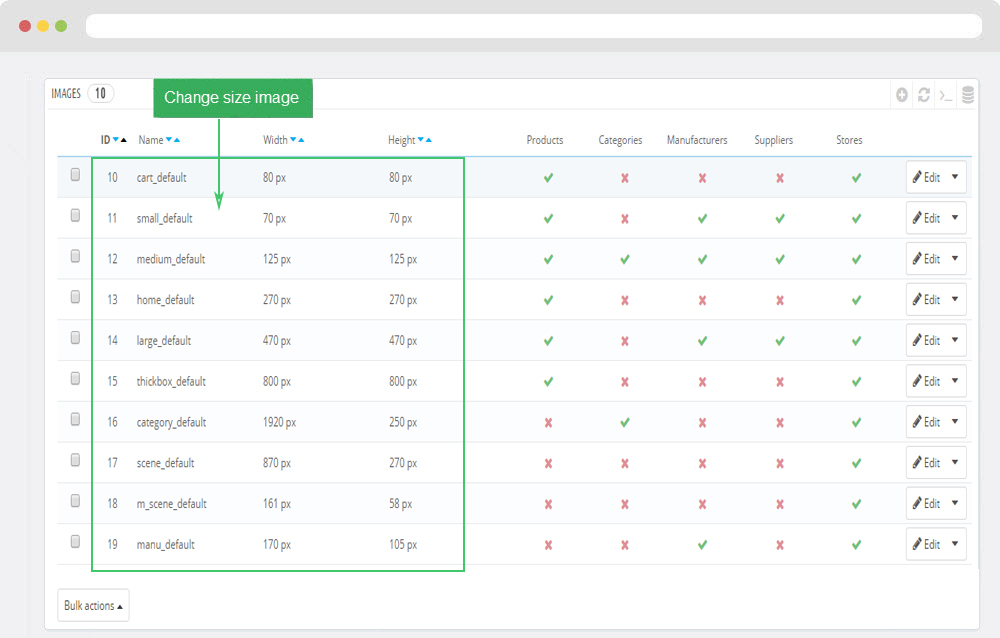Toggle Categories status for medium_default

625,260
